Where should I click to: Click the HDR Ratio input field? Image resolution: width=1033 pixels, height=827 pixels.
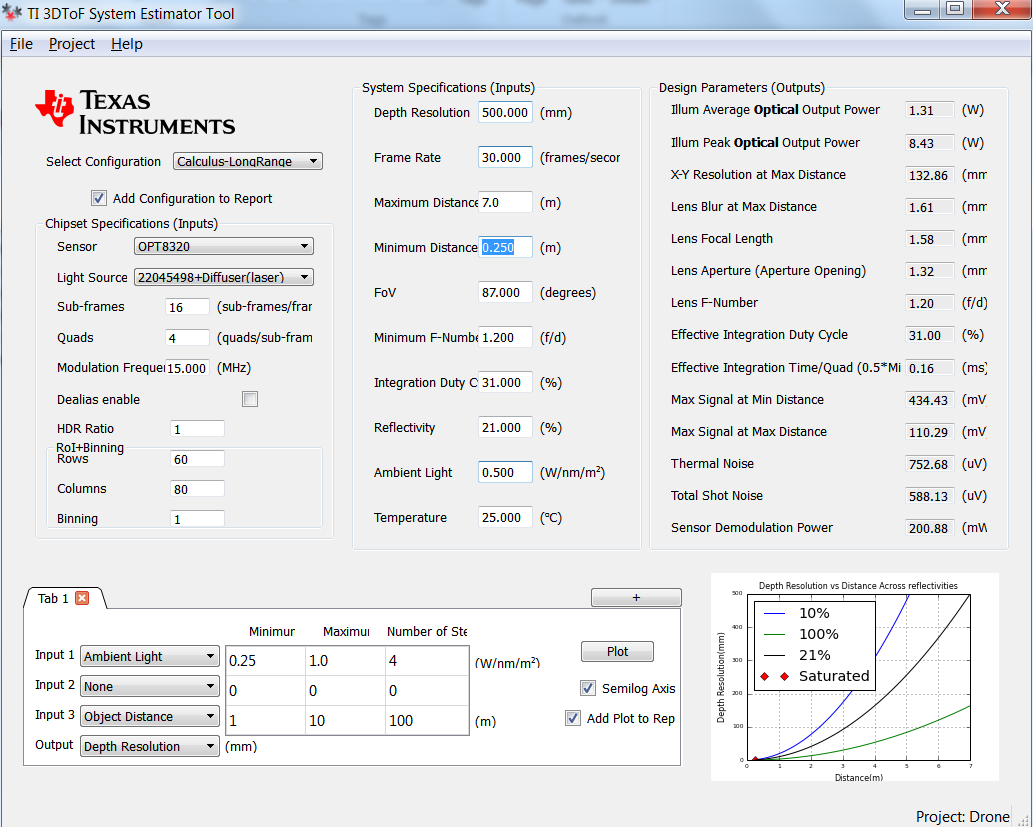[197, 429]
